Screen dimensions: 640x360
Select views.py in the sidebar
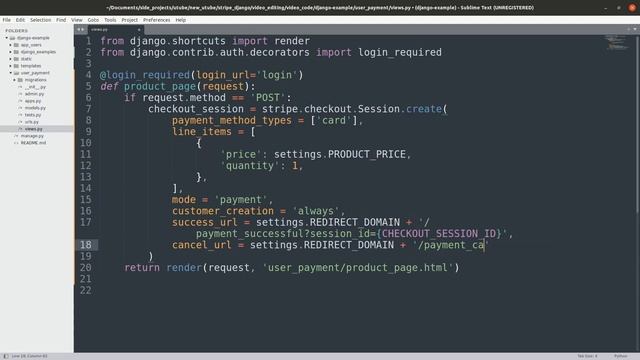click(33, 129)
